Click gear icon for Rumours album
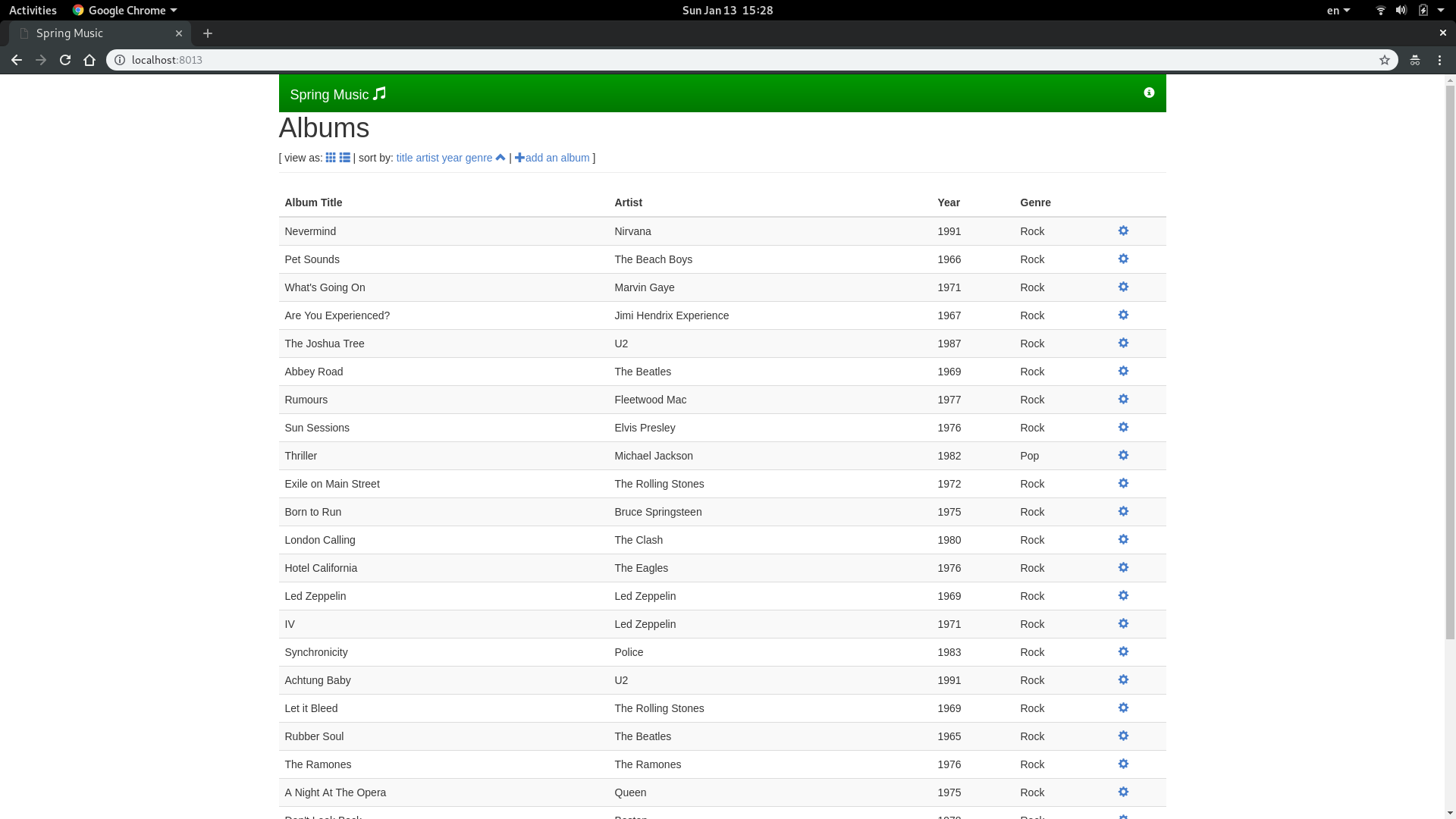The width and height of the screenshot is (1456, 819). click(x=1123, y=399)
